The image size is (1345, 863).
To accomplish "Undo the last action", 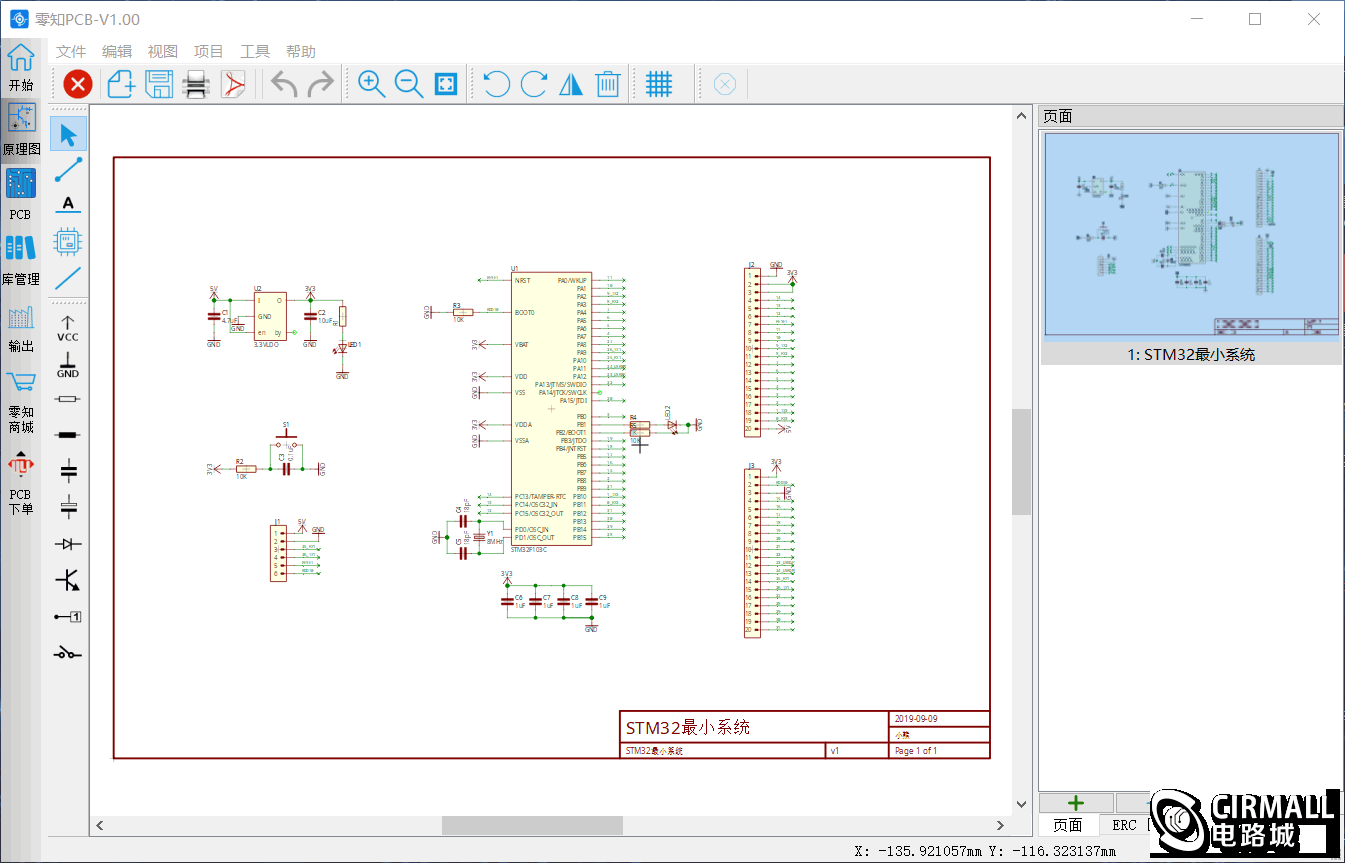I will 284,85.
